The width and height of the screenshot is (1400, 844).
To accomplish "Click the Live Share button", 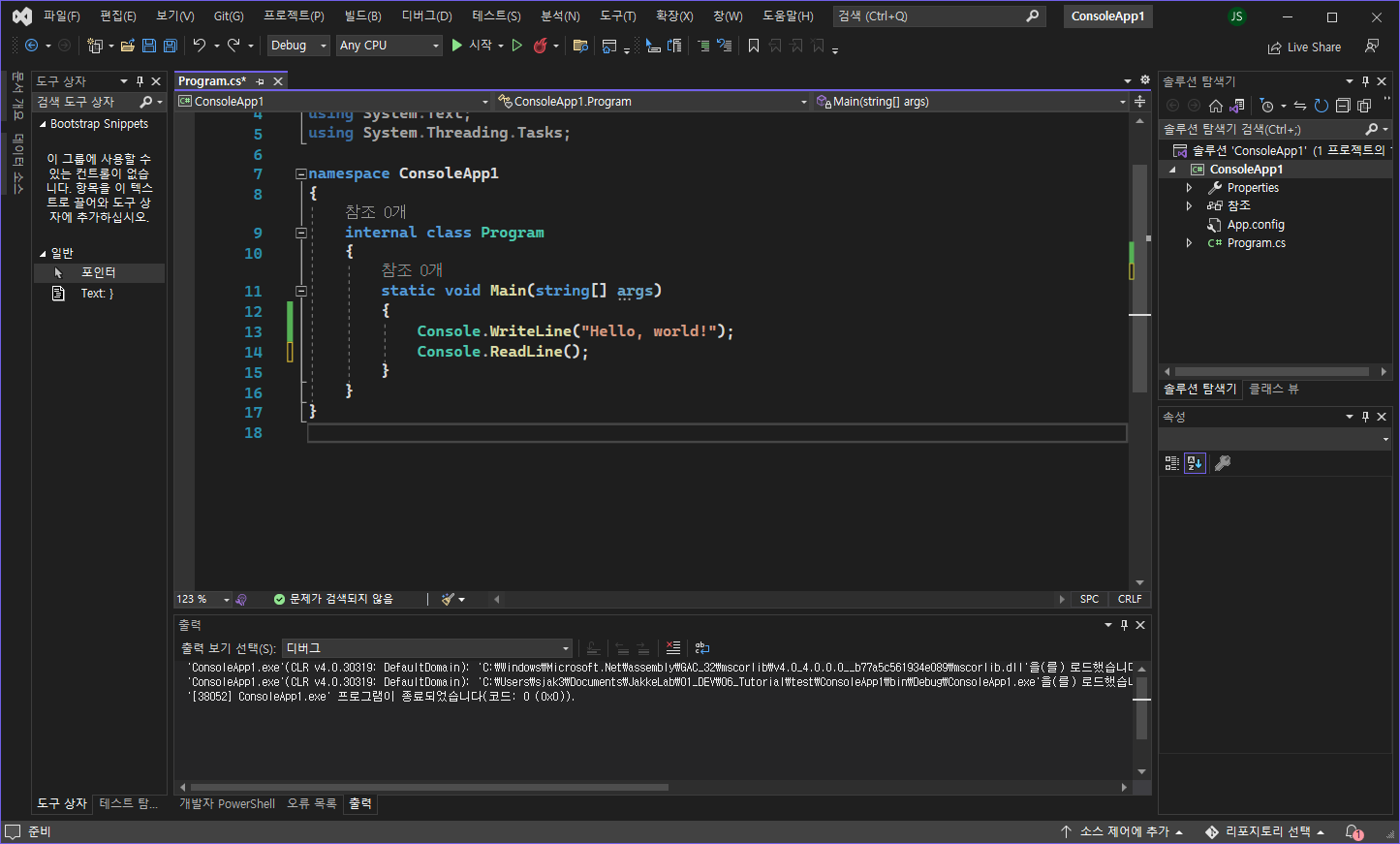I will pos(1304,47).
